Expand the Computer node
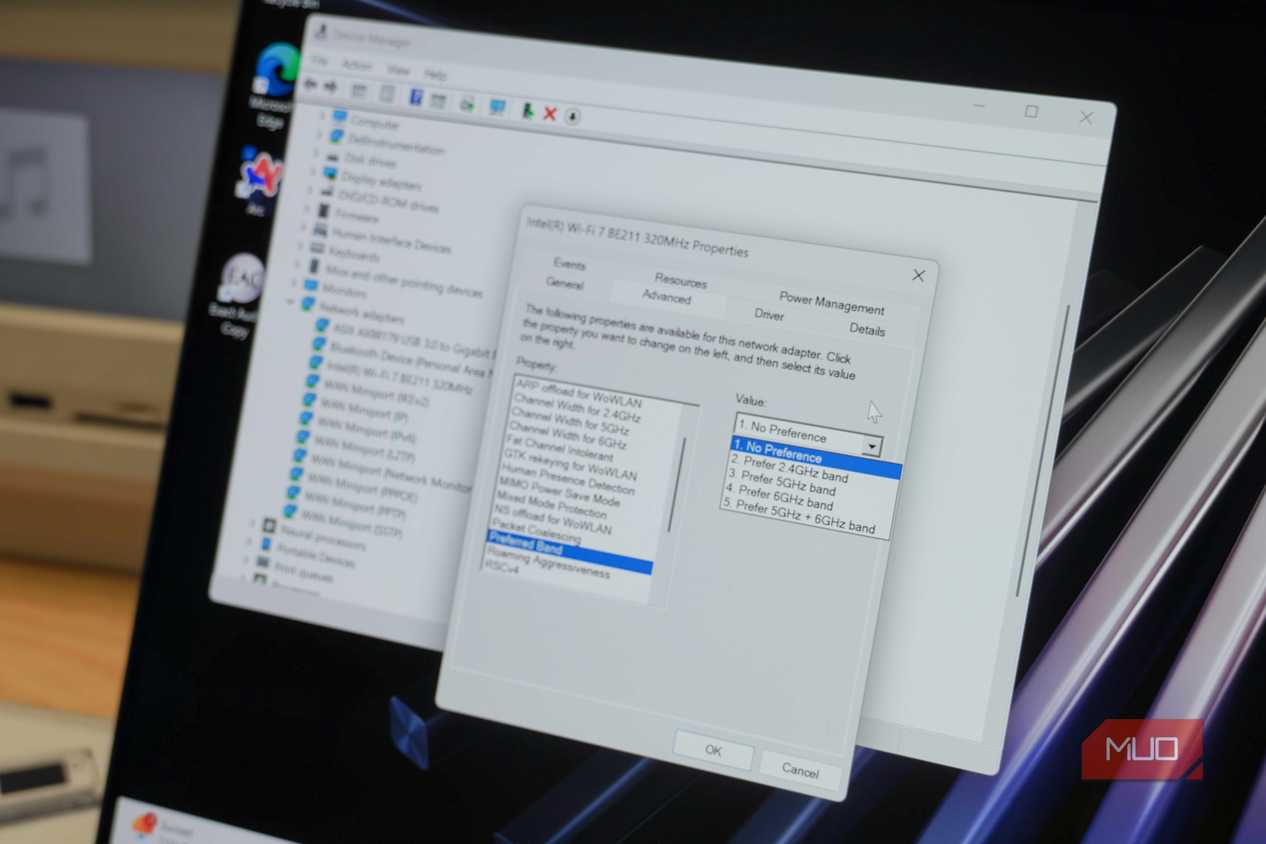1266x844 pixels. [x=322, y=115]
